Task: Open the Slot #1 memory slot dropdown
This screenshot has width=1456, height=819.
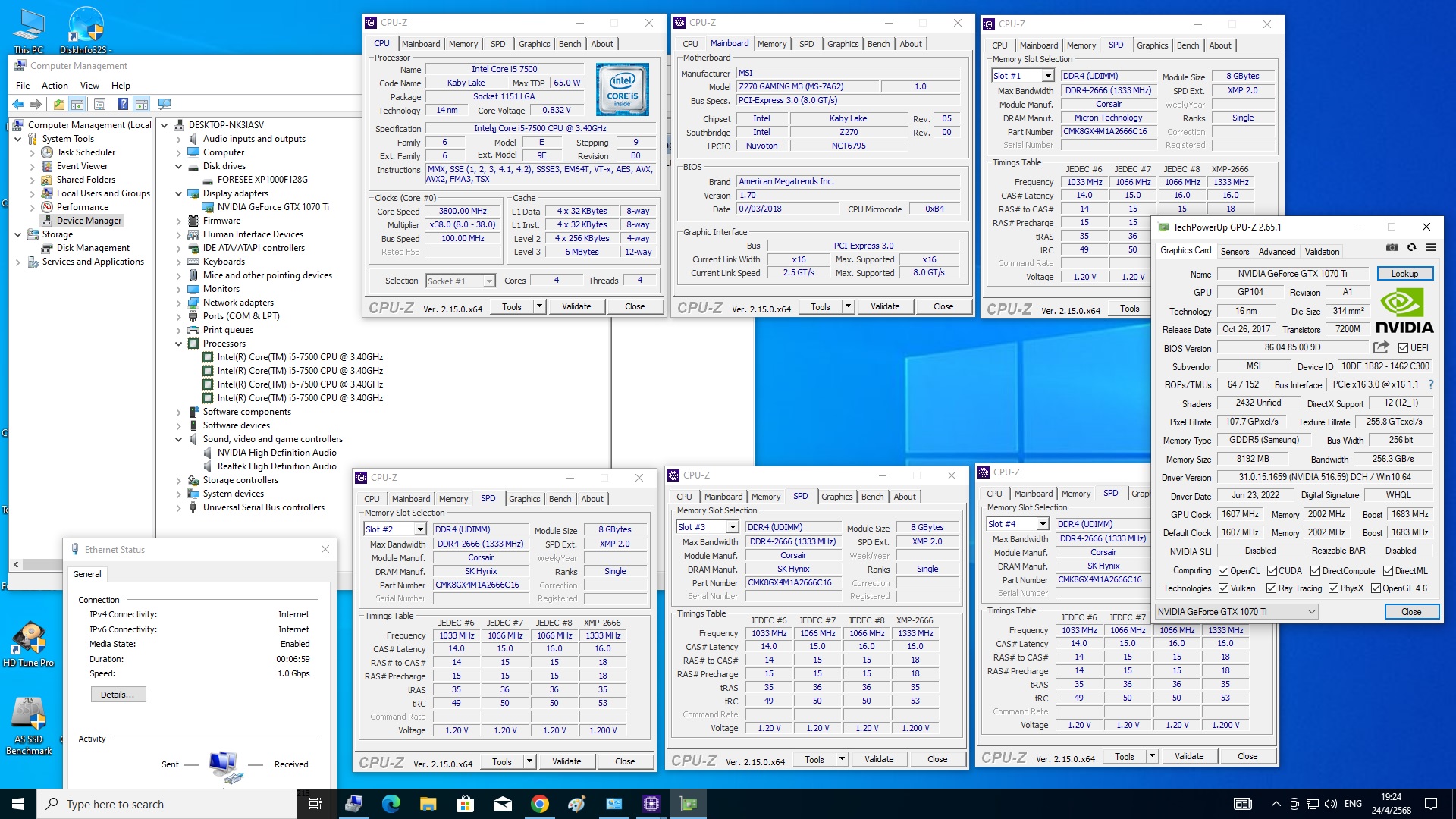Action: click(x=1048, y=76)
